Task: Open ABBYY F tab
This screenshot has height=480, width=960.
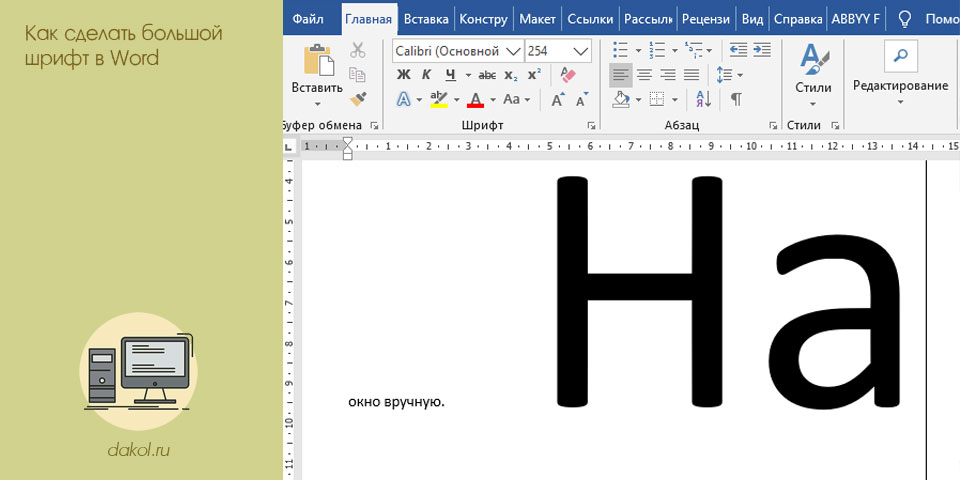Action: [855, 19]
